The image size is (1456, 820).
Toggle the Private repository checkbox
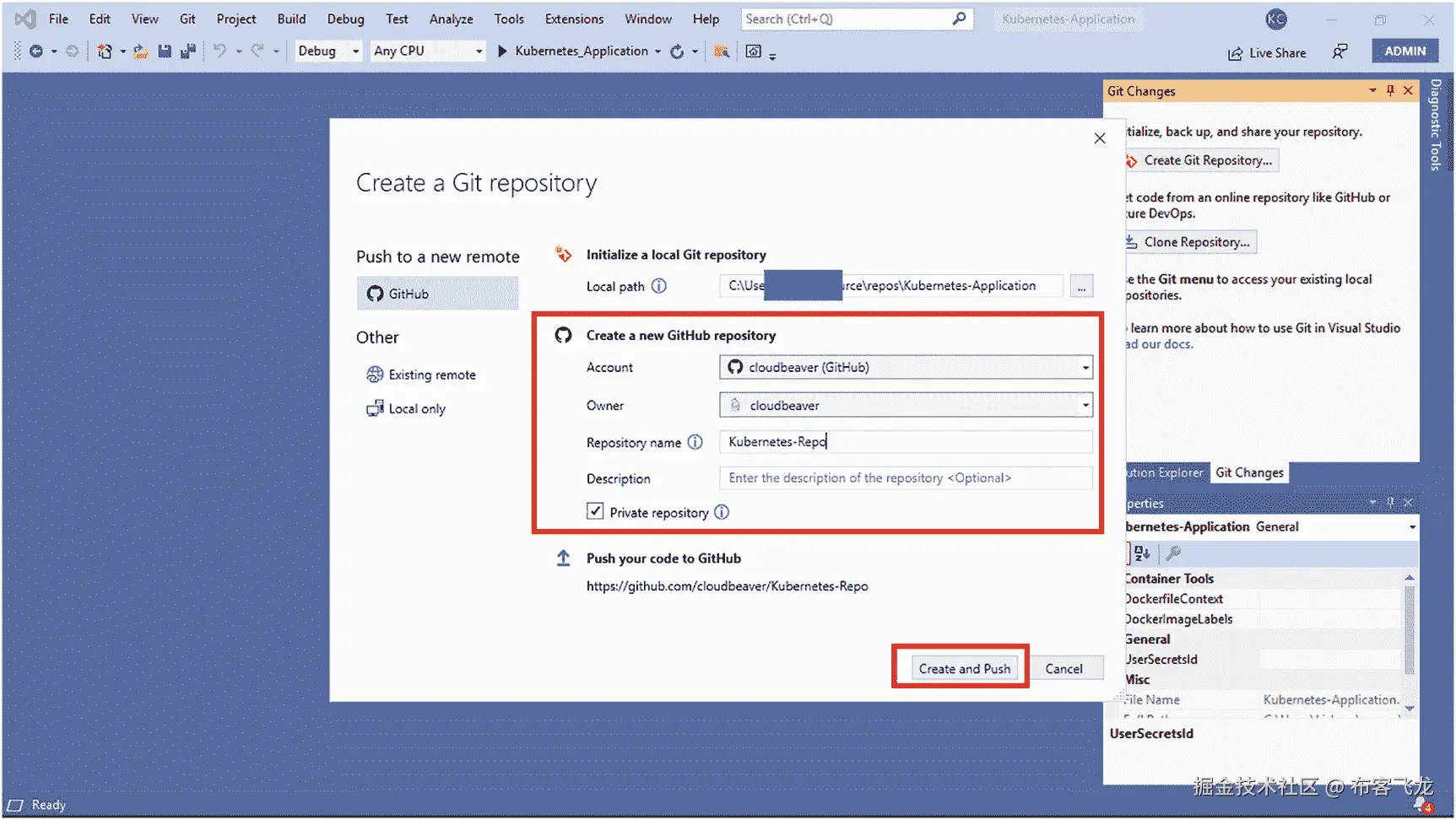[x=595, y=511]
